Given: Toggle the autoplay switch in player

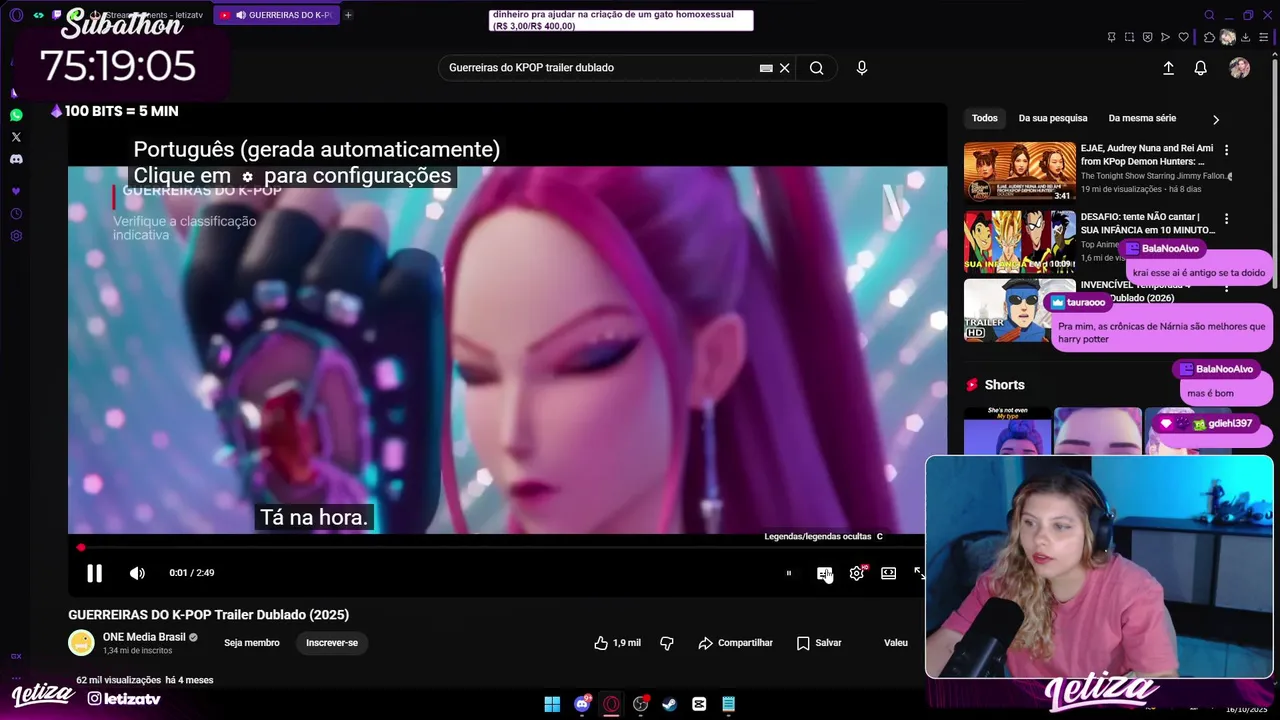Looking at the screenshot, I should pos(788,573).
